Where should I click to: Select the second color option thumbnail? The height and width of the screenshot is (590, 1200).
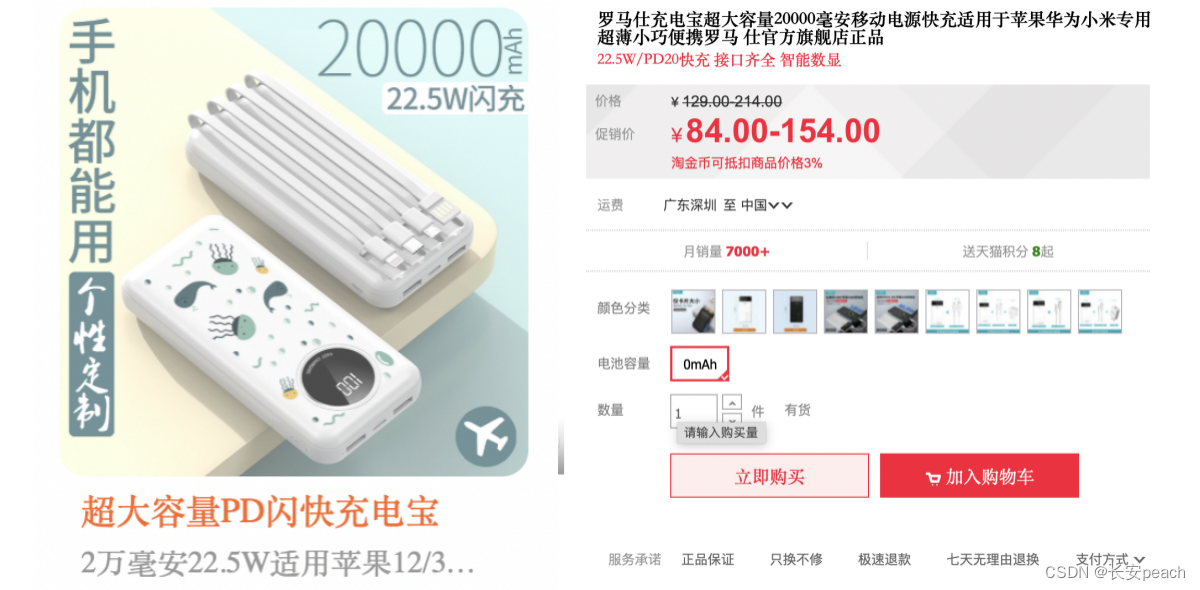pyautogui.click(x=744, y=311)
